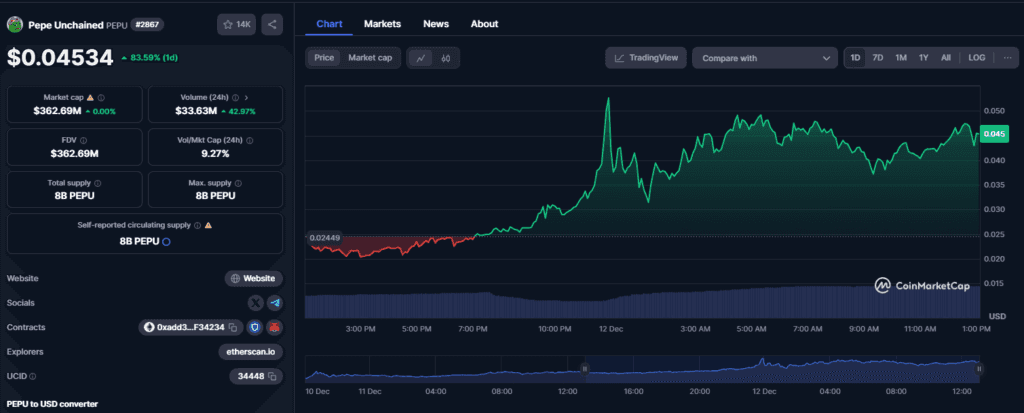Click the circulating supply warning triangle
This screenshot has height=413, width=1024.
click(208, 225)
